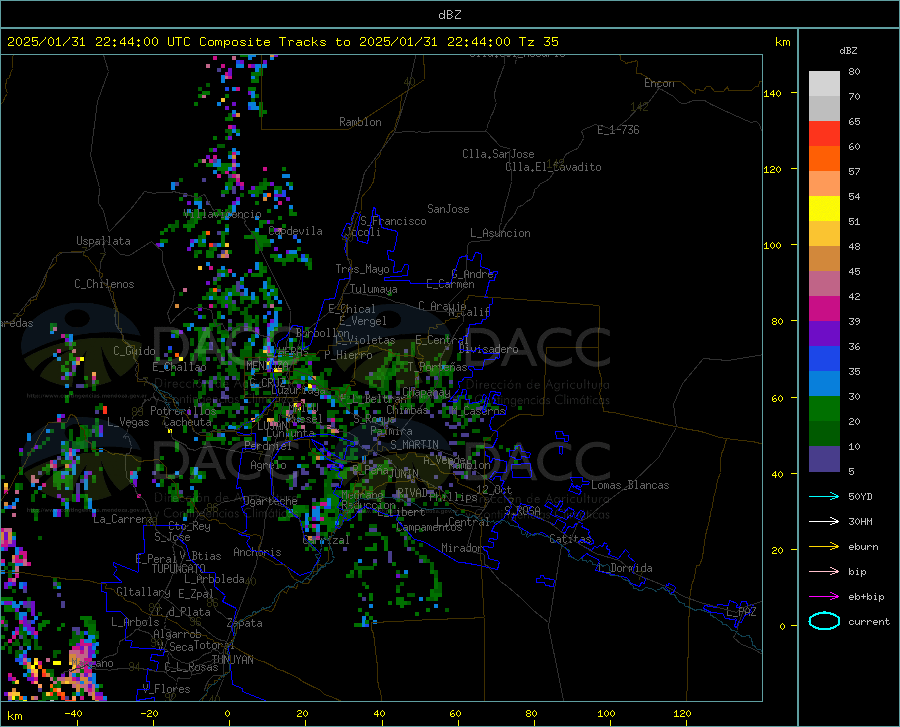The width and height of the screenshot is (900, 727).
Task: Click the magenta eb+bip arrow in legend
Action: [824, 597]
